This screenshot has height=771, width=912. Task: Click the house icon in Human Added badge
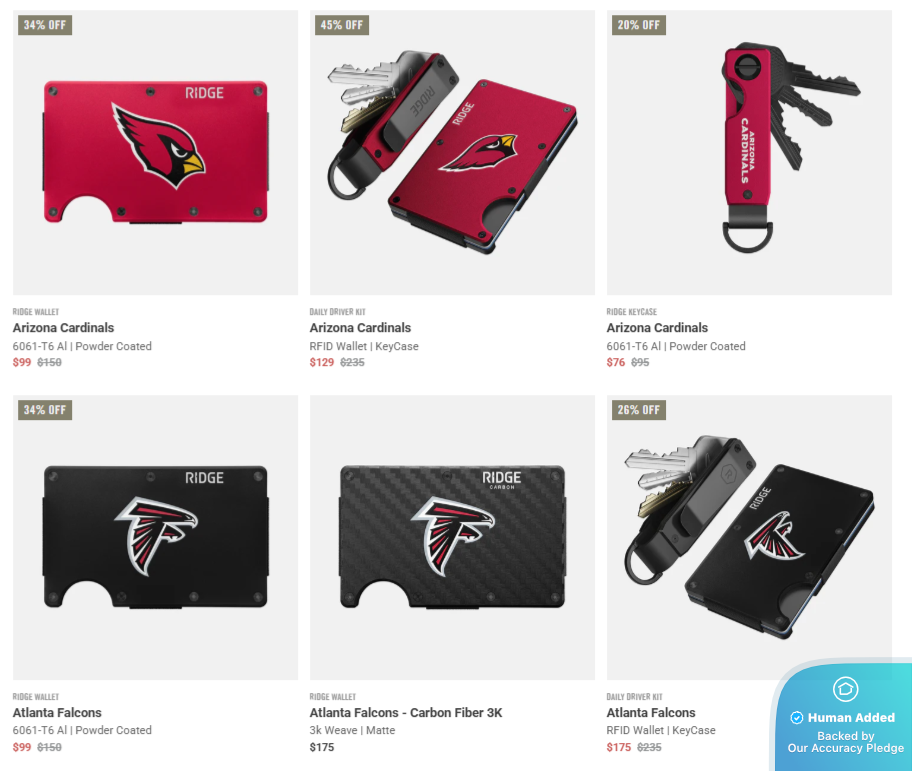[845, 689]
